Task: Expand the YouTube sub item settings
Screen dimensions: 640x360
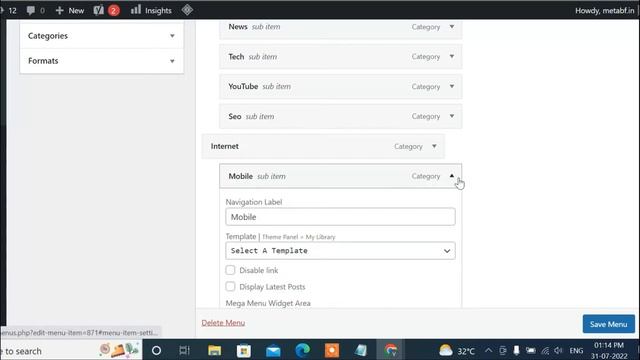Action: [x=452, y=86]
